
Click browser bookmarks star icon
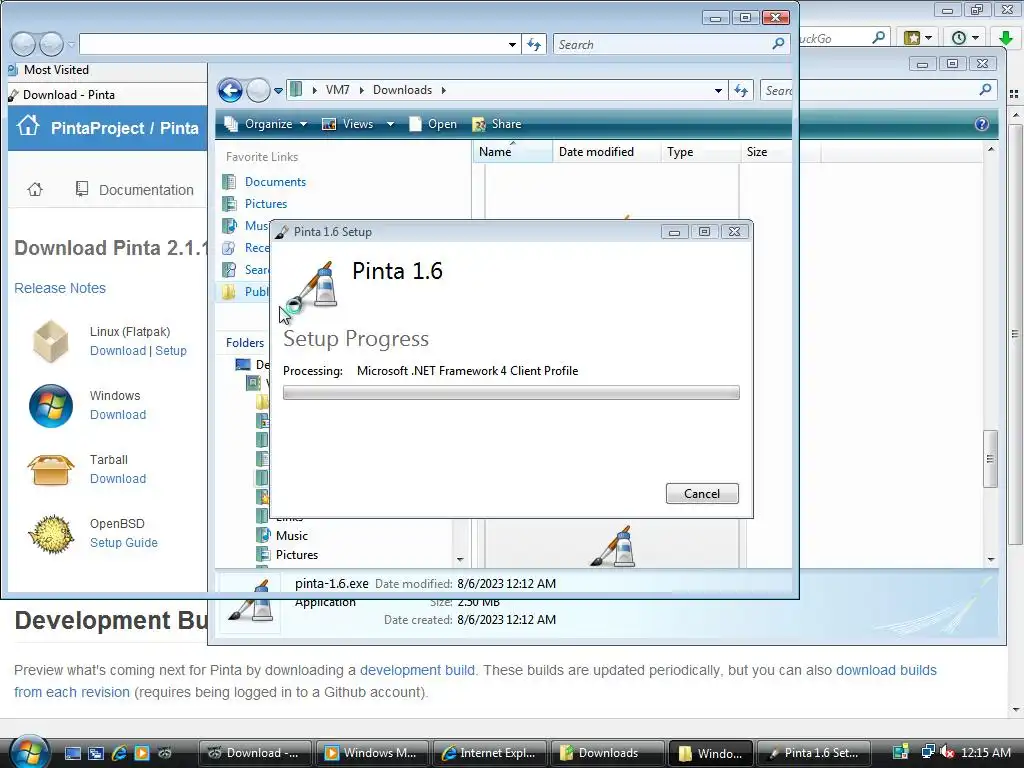(912, 38)
